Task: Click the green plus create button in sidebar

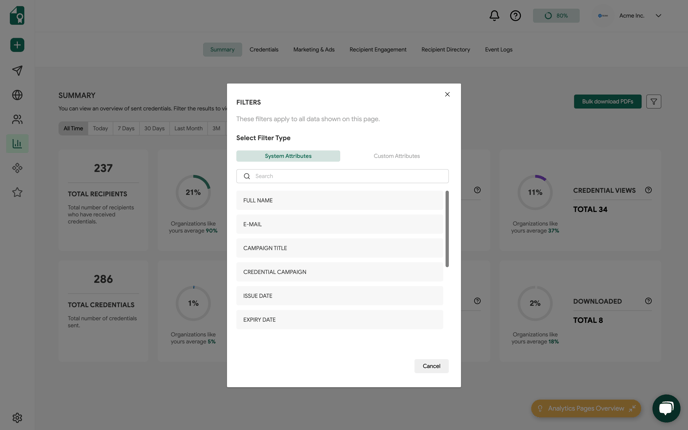Action: pos(17,45)
